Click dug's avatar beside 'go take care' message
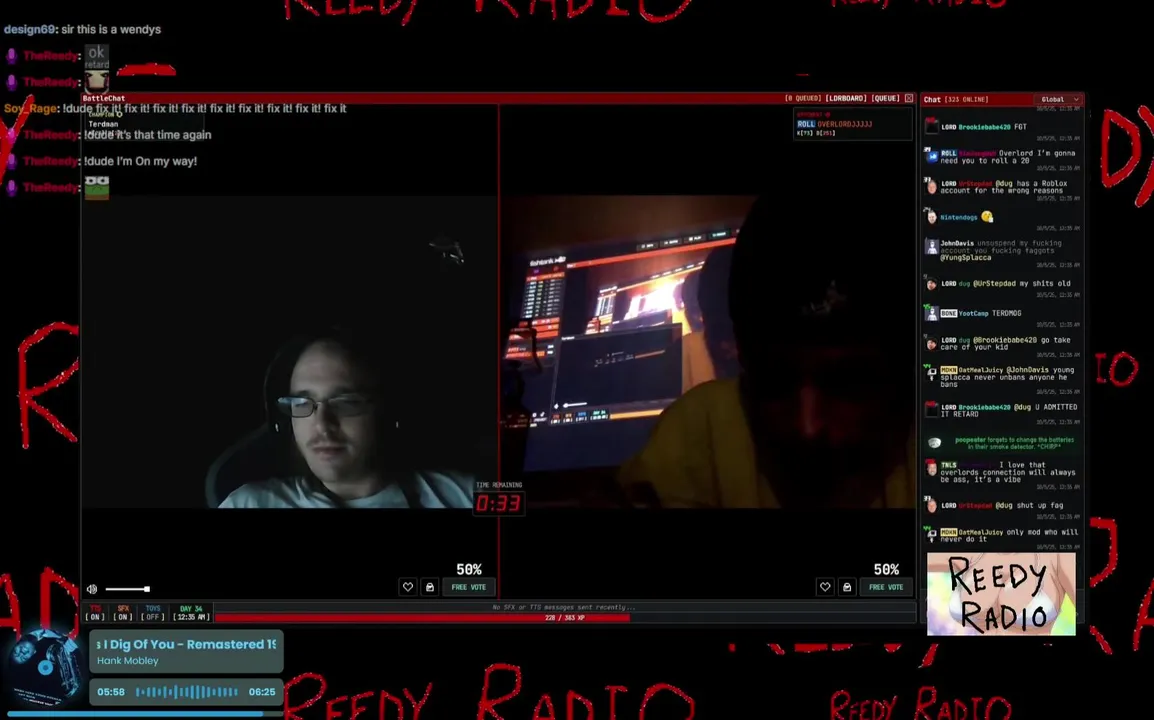 click(932, 343)
